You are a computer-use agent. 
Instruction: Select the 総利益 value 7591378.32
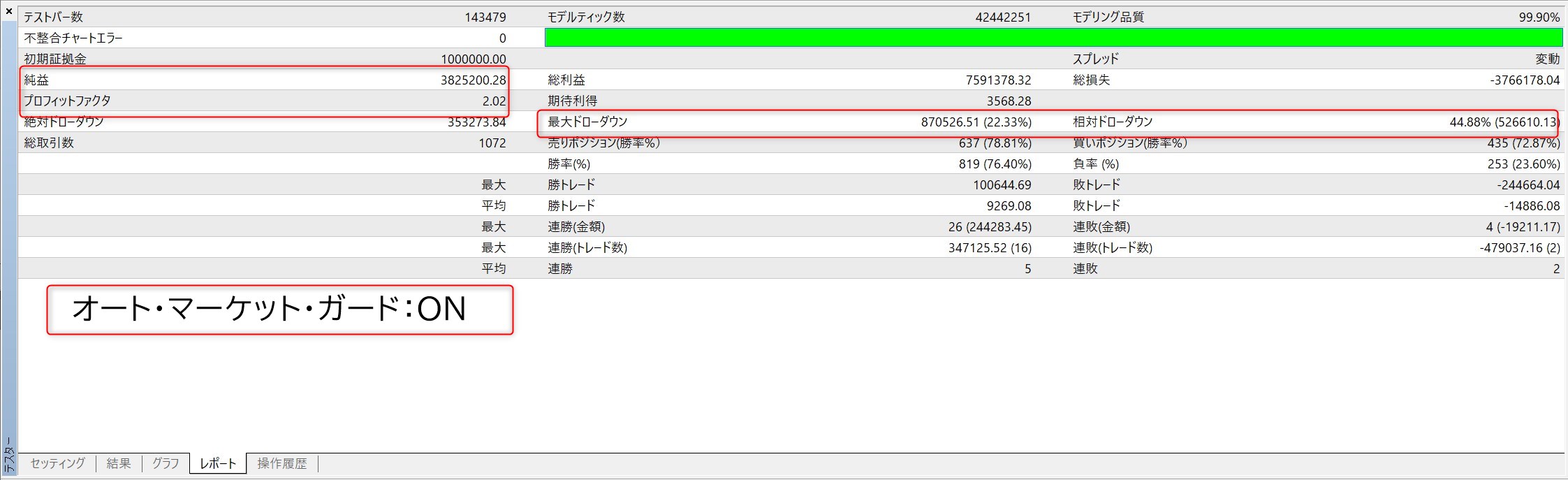point(998,80)
